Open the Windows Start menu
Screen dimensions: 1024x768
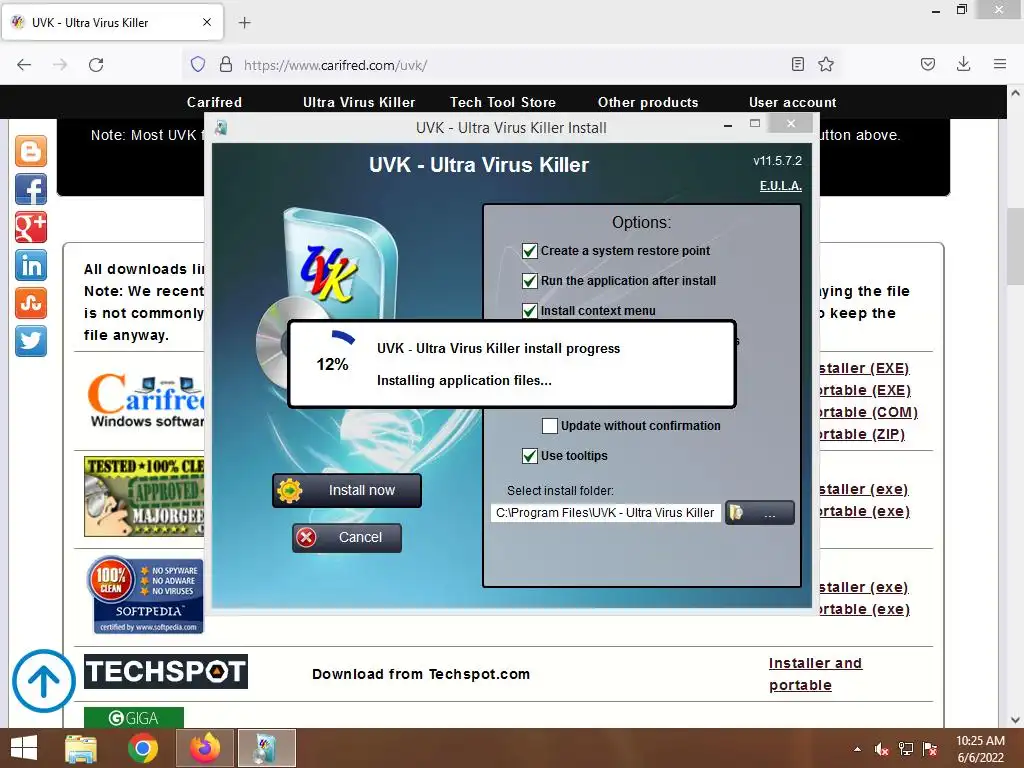(x=24, y=748)
